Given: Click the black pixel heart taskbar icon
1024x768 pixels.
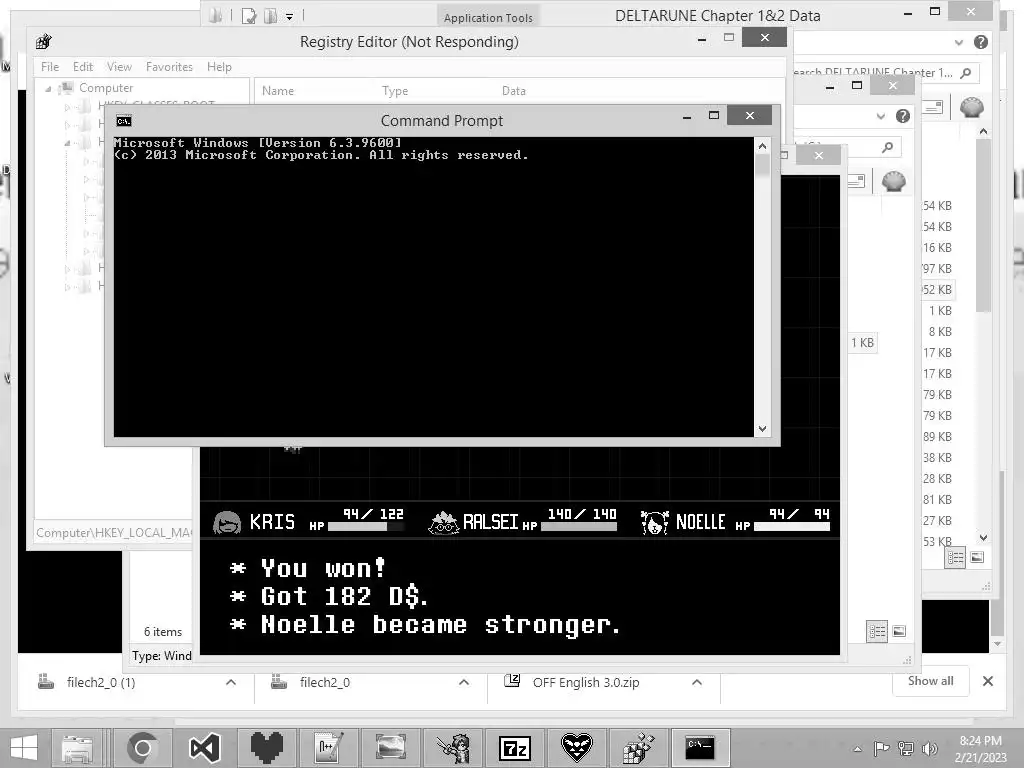Looking at the screenshot, I should click(266, 748).
